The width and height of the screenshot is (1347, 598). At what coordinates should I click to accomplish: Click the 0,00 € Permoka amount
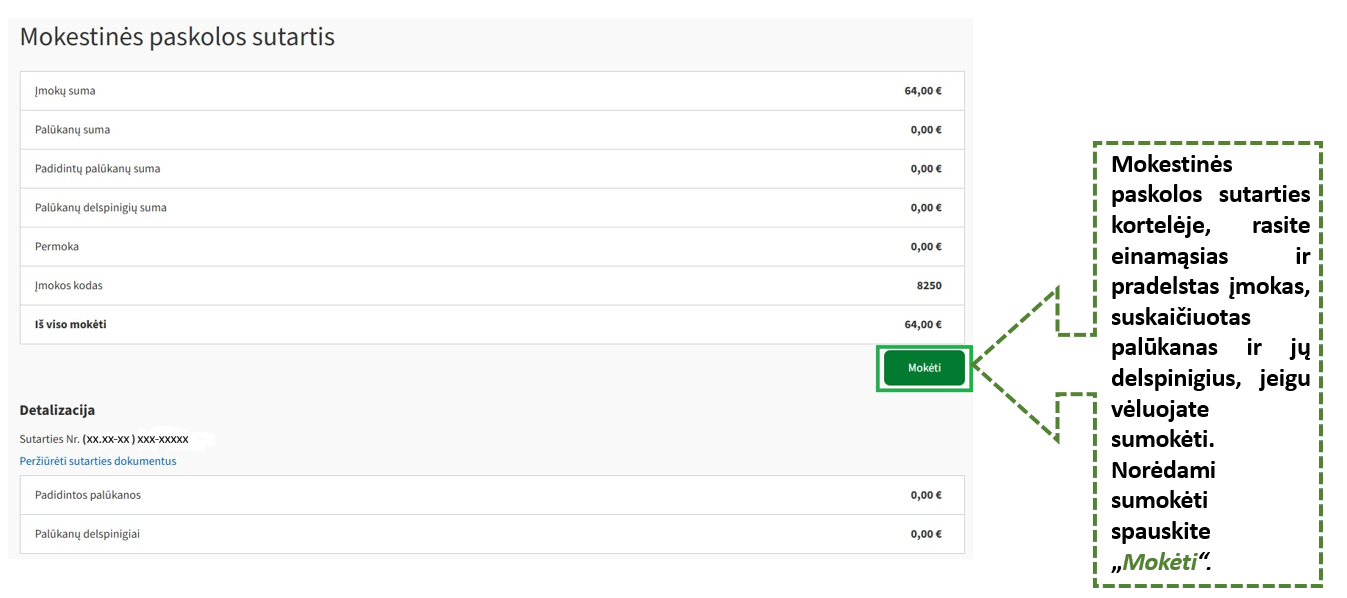(x=926, y=247)
